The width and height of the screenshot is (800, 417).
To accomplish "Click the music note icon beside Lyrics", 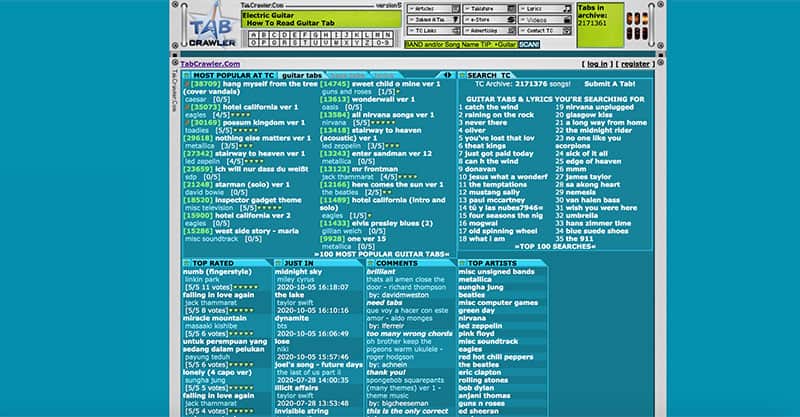I will click(x=567, y=9).
